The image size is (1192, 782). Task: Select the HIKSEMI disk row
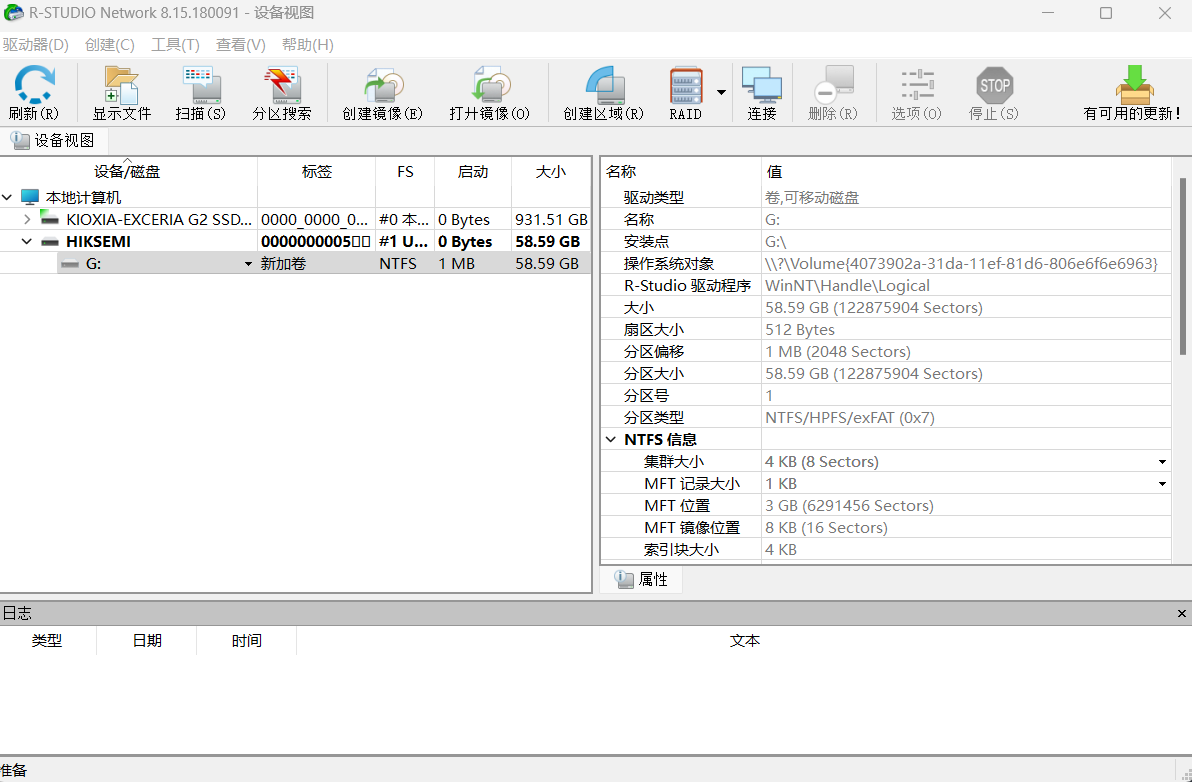295,242
